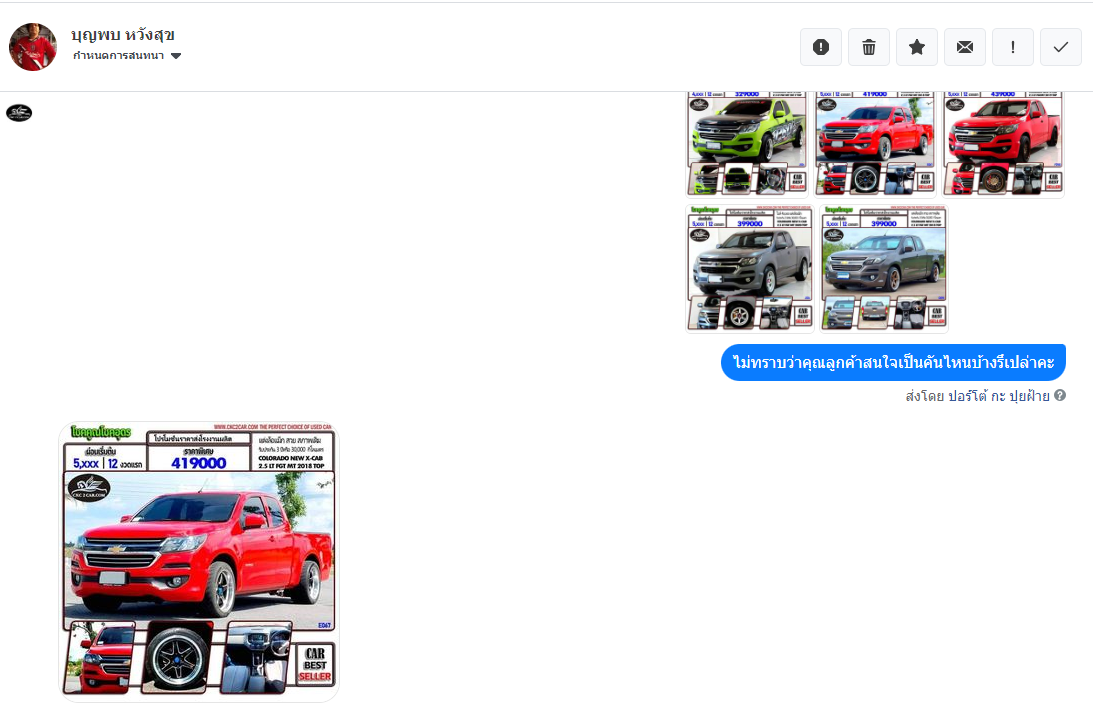
Task: Click the page logo avatar at left
Action: 19,113
